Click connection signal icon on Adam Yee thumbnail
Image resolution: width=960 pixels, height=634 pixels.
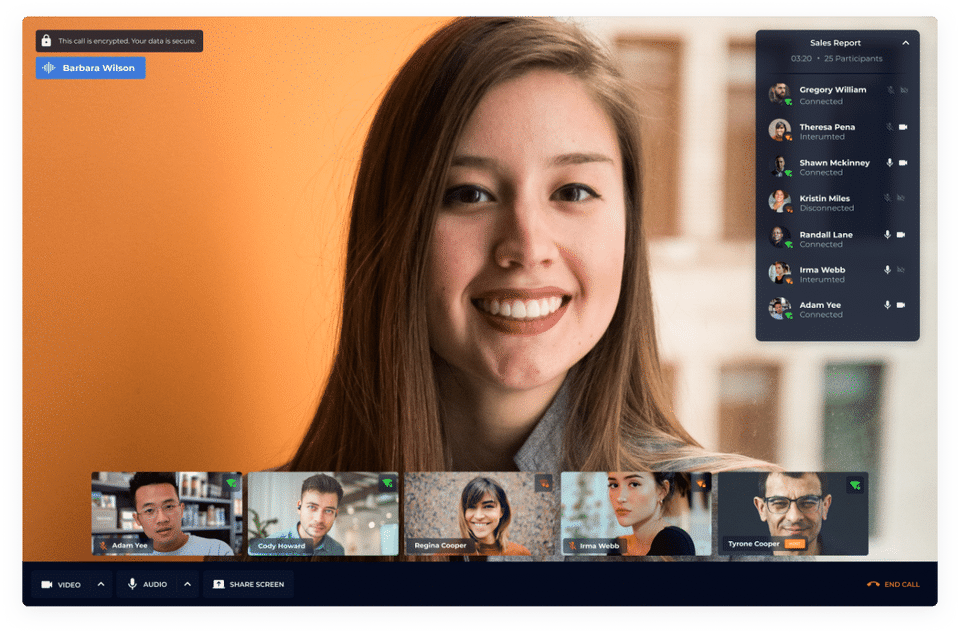point(231,483)
